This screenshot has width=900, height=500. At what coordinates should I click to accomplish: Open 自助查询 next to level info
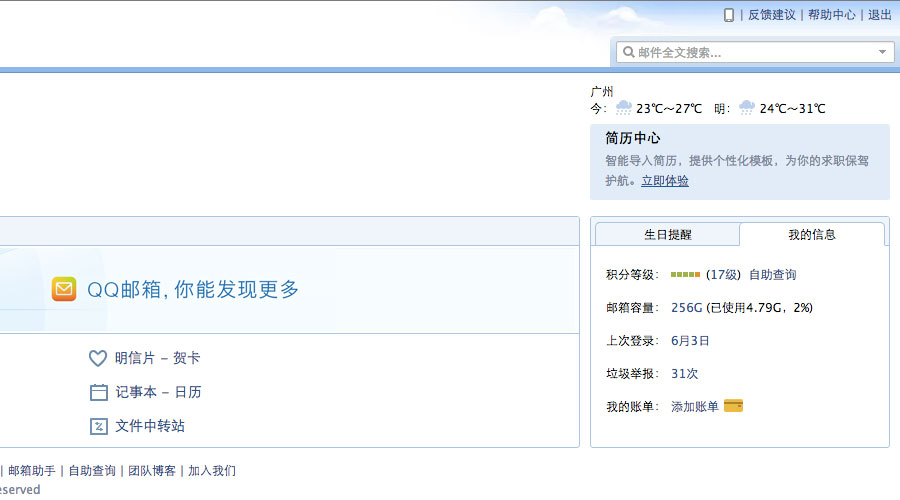[773, 274]
